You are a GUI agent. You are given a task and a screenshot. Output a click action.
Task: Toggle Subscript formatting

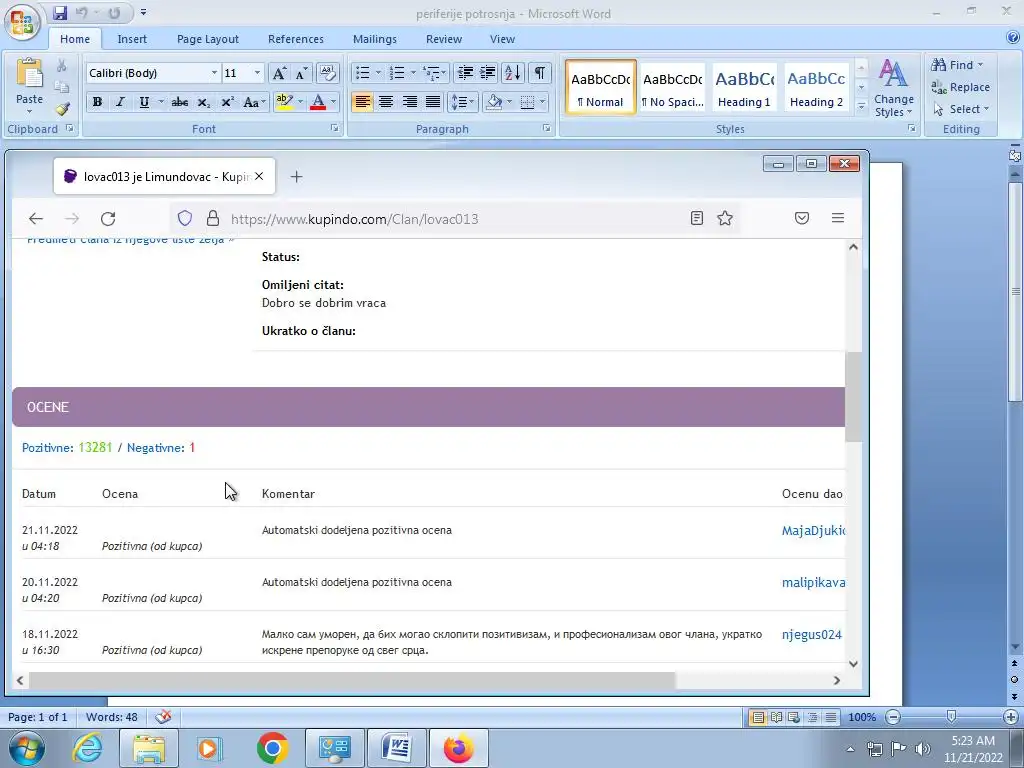(204, 102)
